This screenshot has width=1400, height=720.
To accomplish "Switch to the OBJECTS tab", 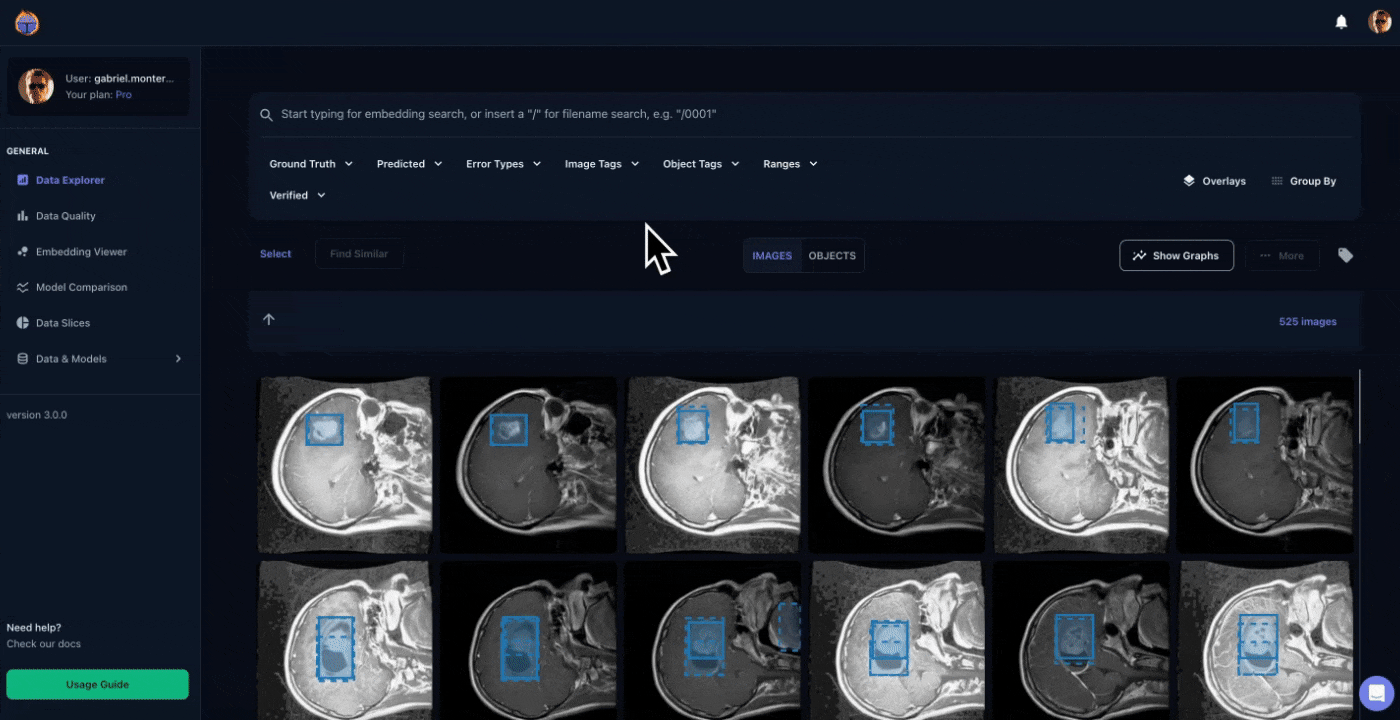I will click(x=832, y=256).
